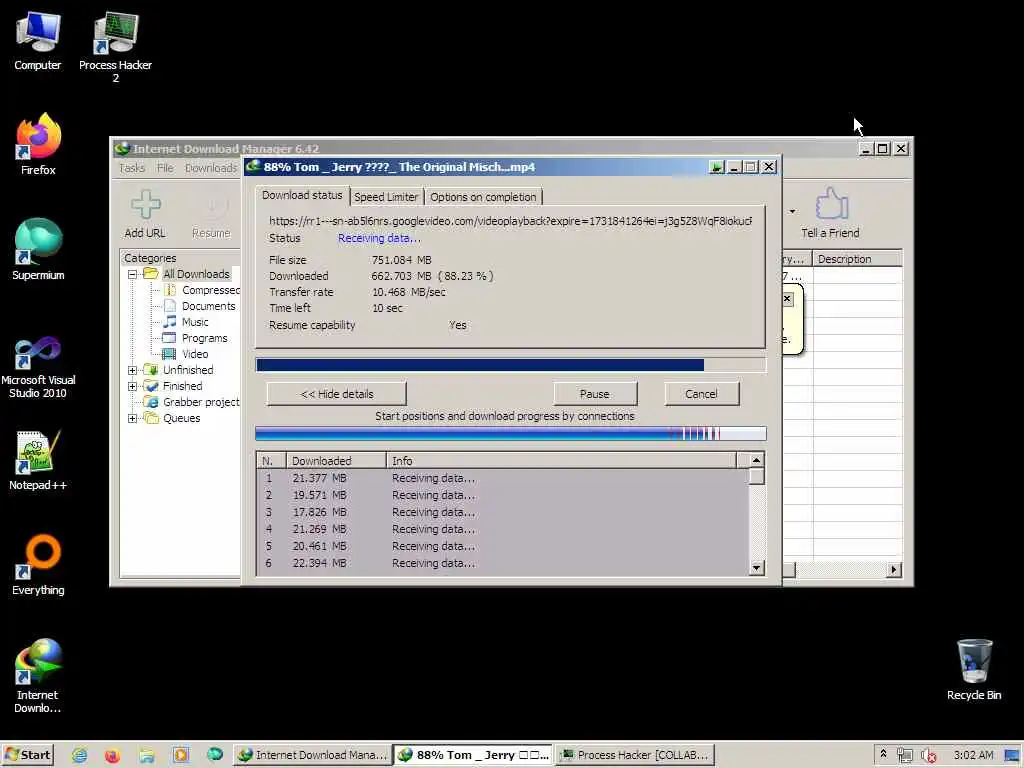
Task: Click the green tray icon in download dialog title bar
Action: [716, 167]
